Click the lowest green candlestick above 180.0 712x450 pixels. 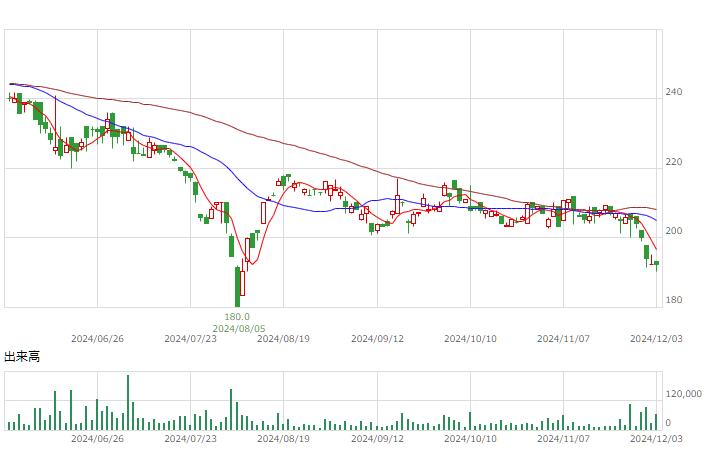point(237,287)
